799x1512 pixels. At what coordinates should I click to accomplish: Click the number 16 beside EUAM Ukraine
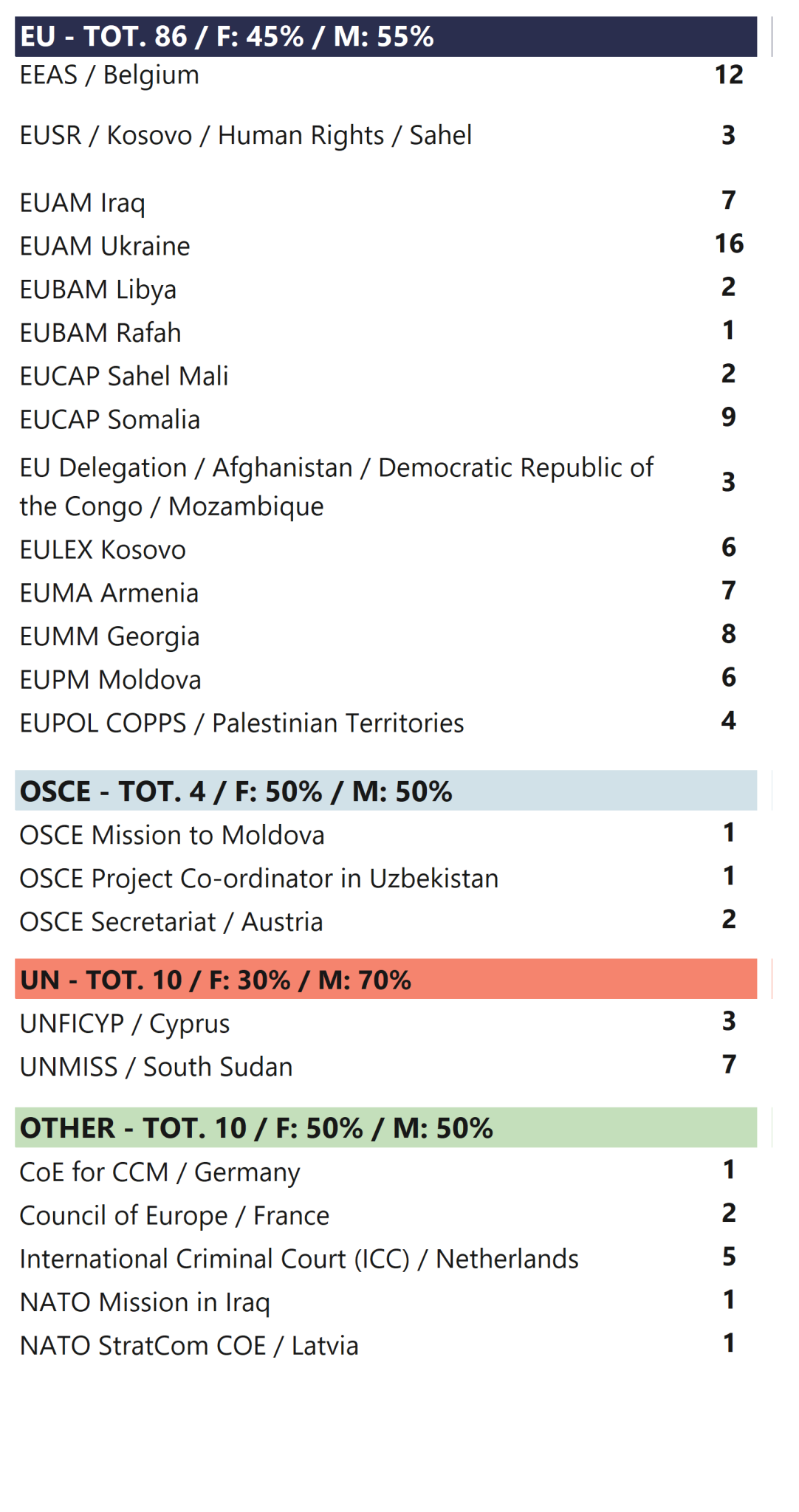pos(729,244)
